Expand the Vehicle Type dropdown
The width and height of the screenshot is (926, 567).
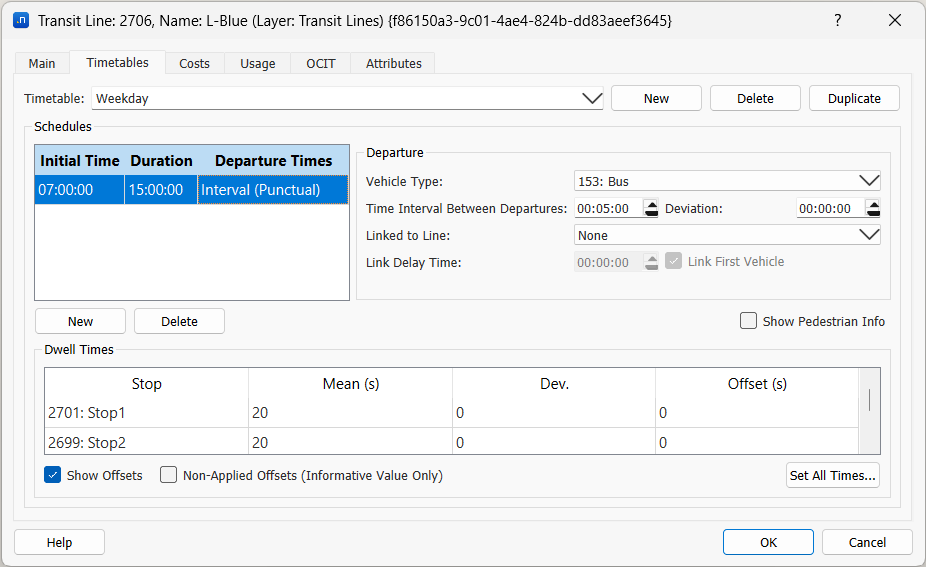[x=868, y=181]
